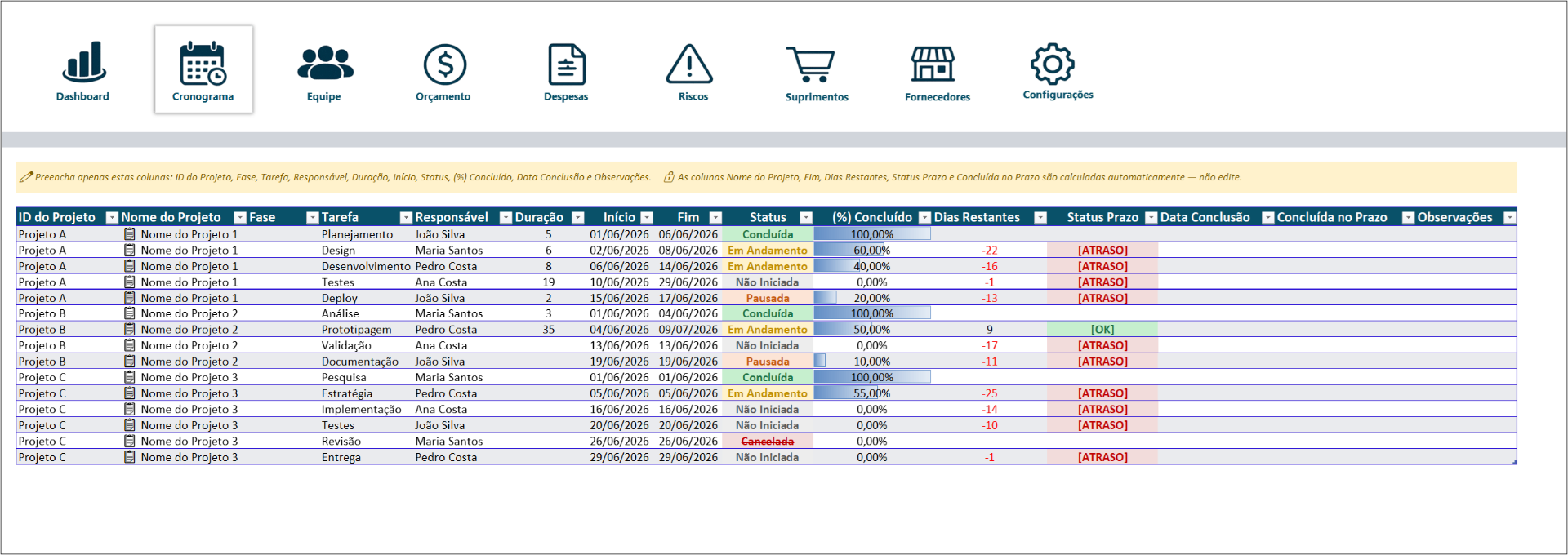Screen dimensions: 1568x555
Task: Select the Cronograma calendar icon
Action: click(x=203, y=63)
